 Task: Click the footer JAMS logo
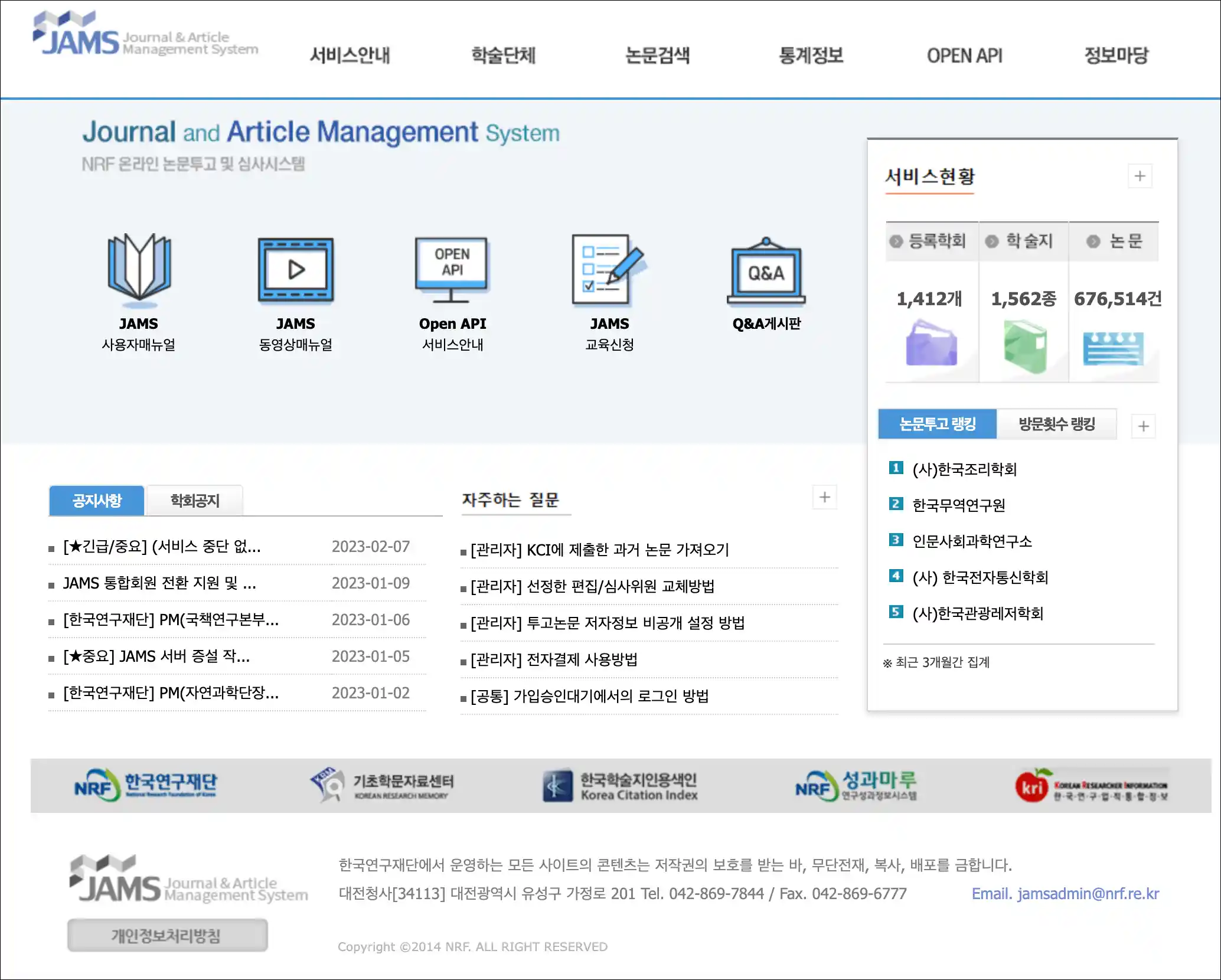click(x=189, y=879)
